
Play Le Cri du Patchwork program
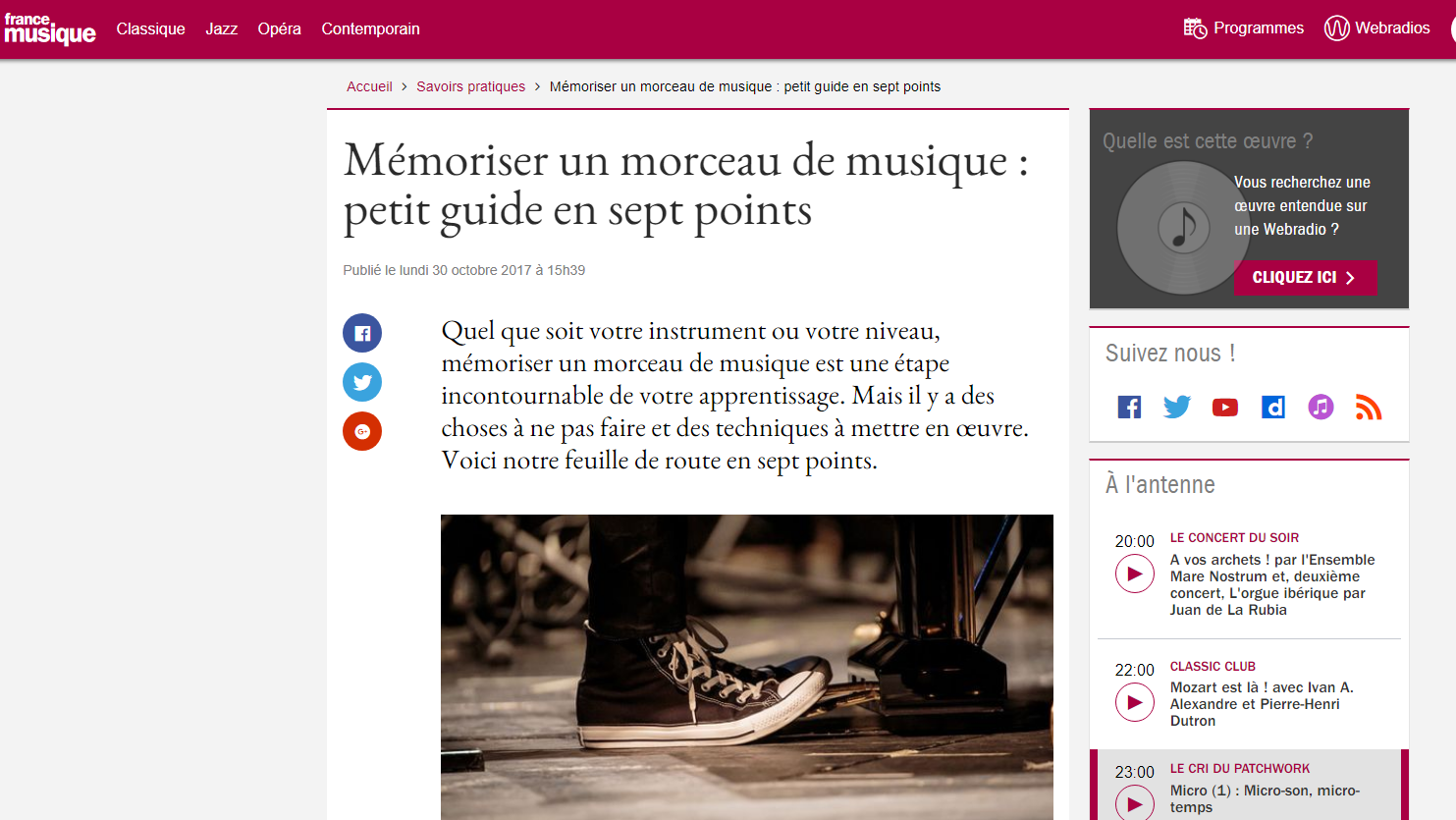tap(1135, 803)
